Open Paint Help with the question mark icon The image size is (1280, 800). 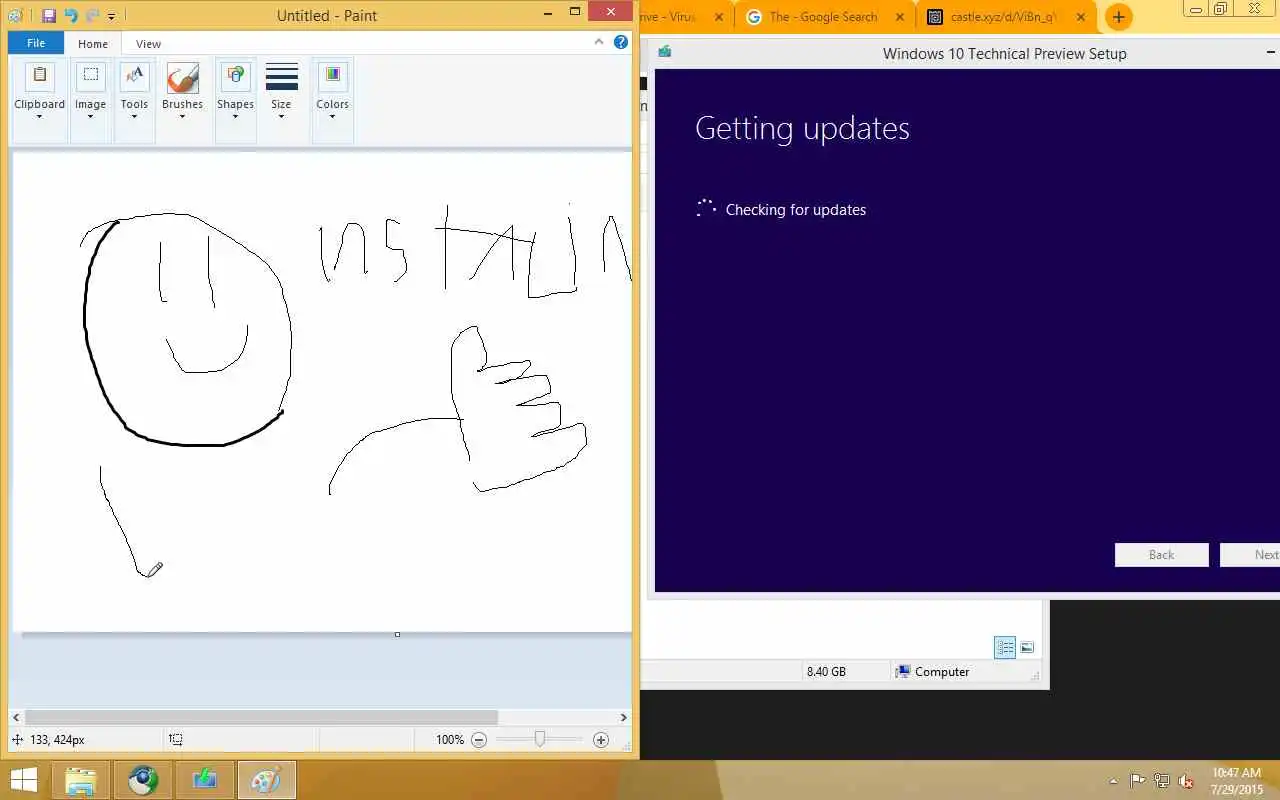click(621, 42)
